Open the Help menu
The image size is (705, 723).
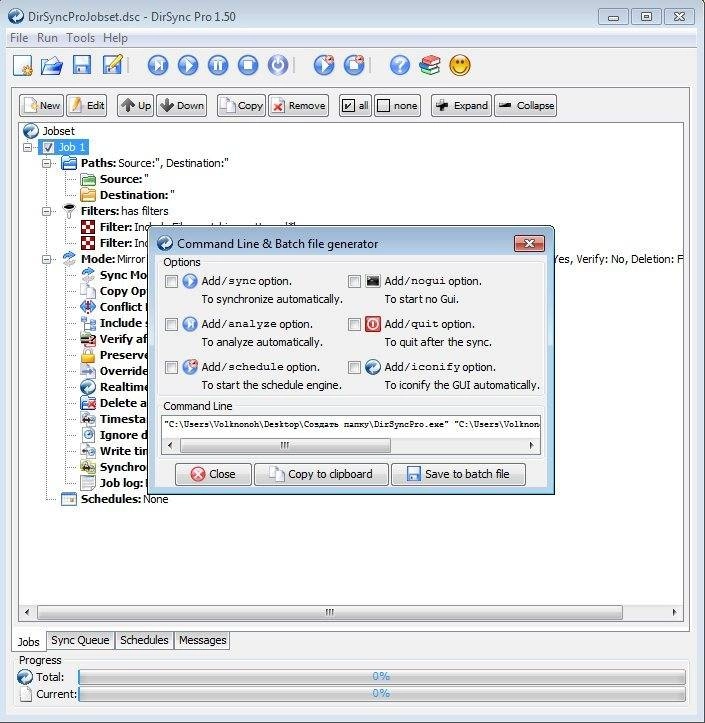(x=115, y=38)
